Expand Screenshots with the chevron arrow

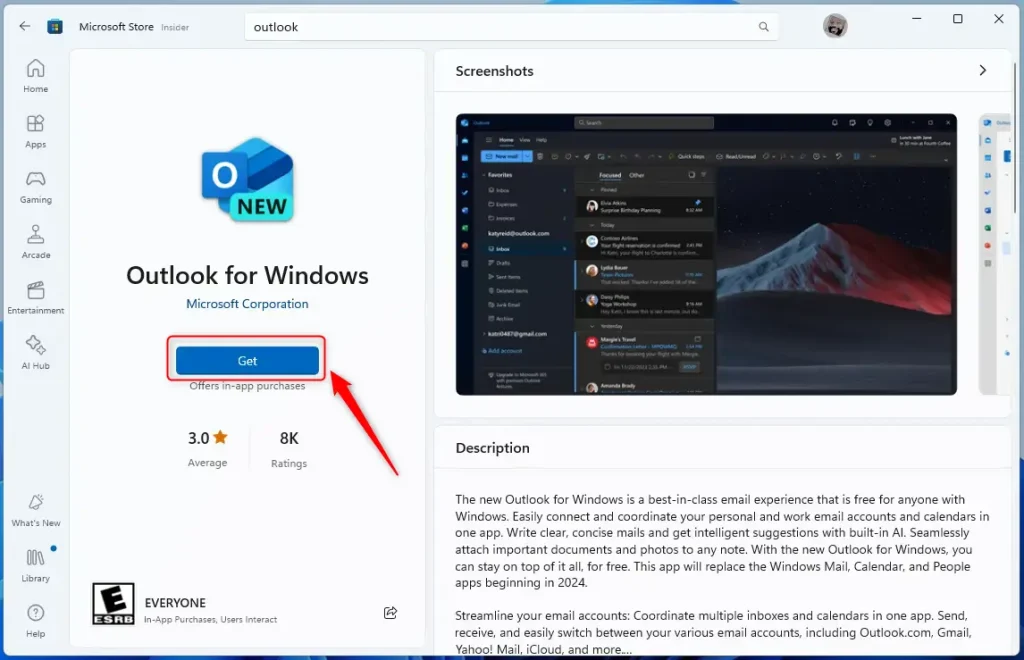click(983, 71)
